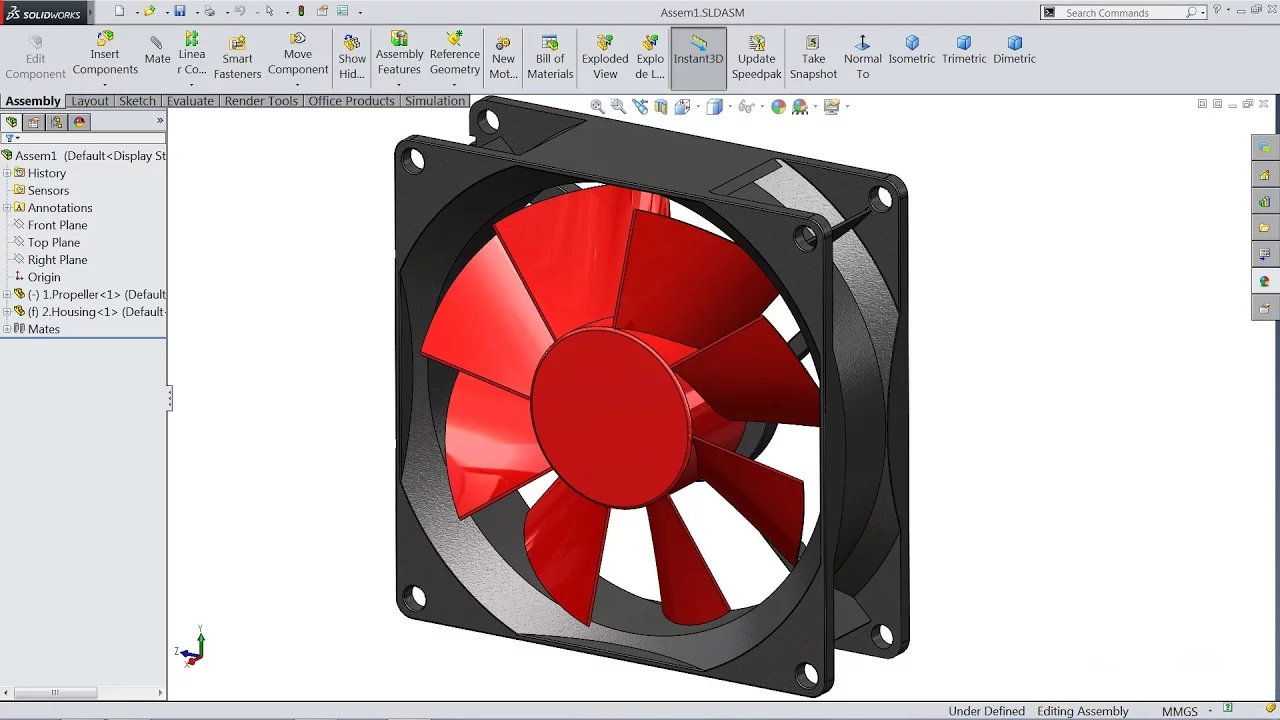Switch to Isometric view
Image resolution: width=1280 pixels, height=720 pixels.
coord(912,50)
